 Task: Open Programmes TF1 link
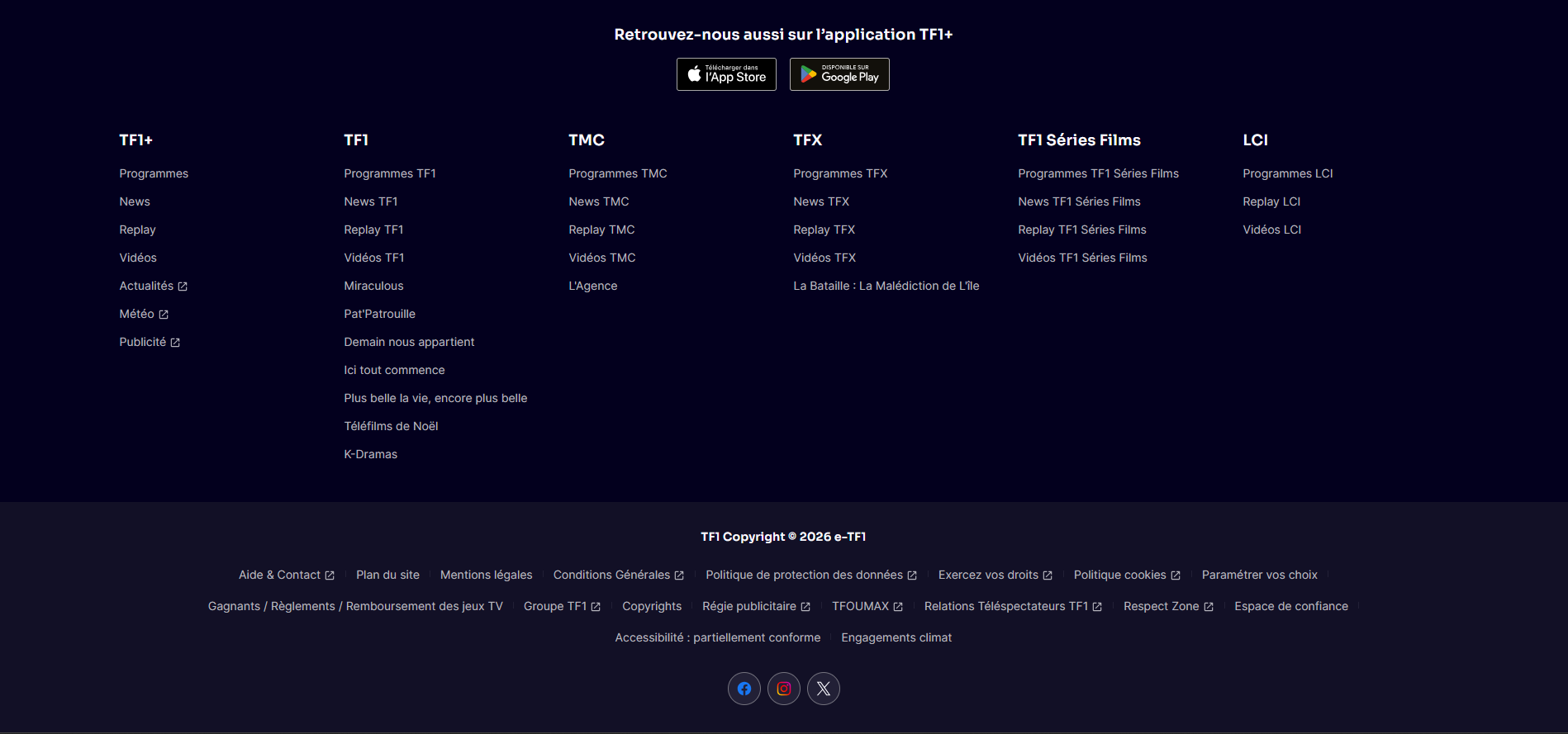390,173
